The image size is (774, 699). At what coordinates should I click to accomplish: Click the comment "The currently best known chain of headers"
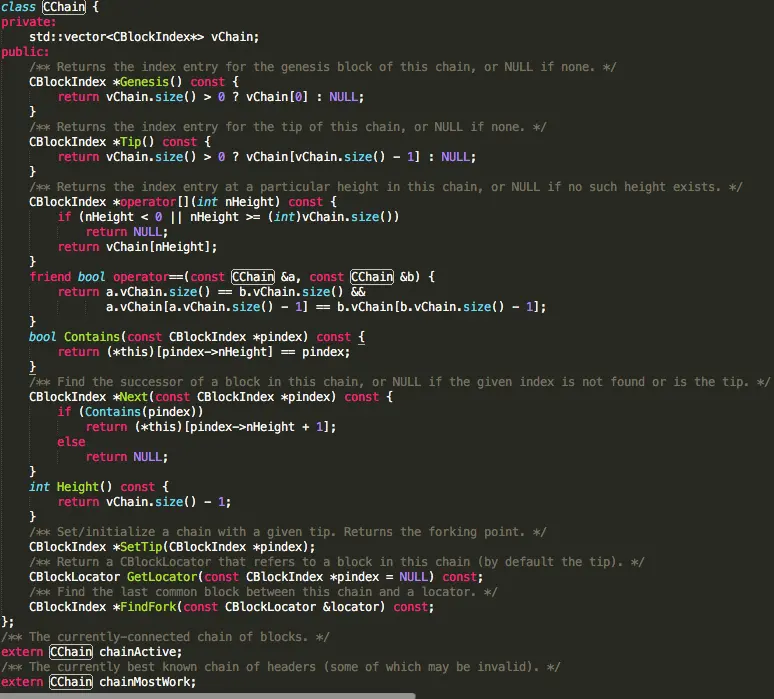pos(280,667)
